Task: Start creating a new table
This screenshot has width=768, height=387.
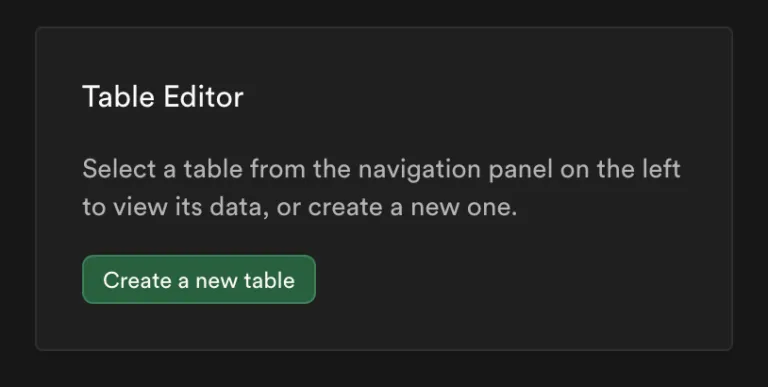Action: click(199, 279)
